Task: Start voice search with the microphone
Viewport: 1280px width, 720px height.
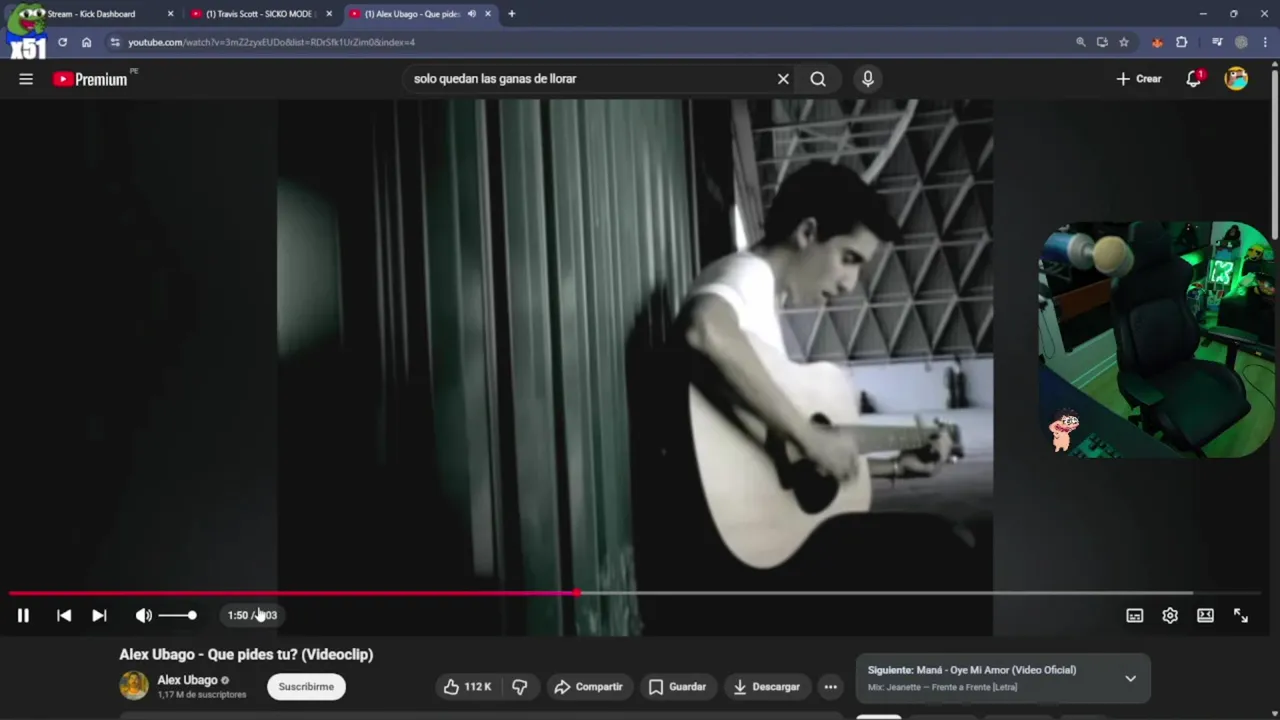Action: [x=868, y=79]
